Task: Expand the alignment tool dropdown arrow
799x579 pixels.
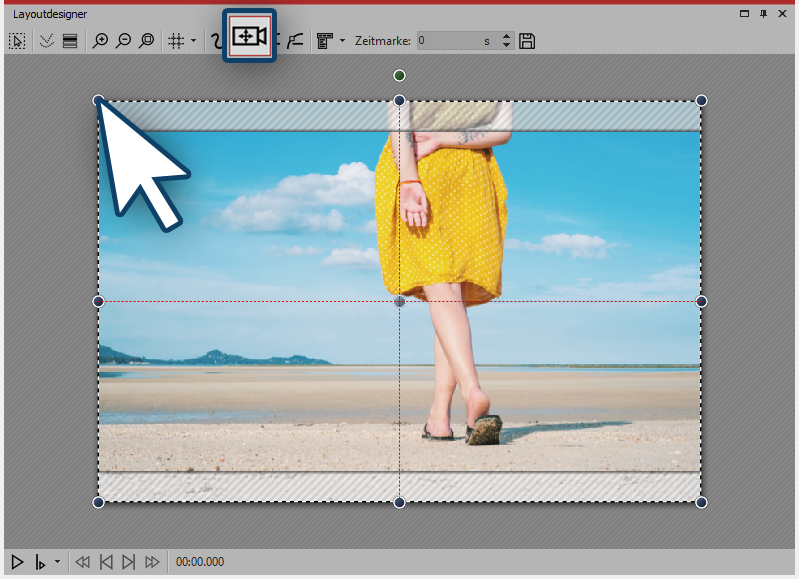Action: [x=342, y=41]
